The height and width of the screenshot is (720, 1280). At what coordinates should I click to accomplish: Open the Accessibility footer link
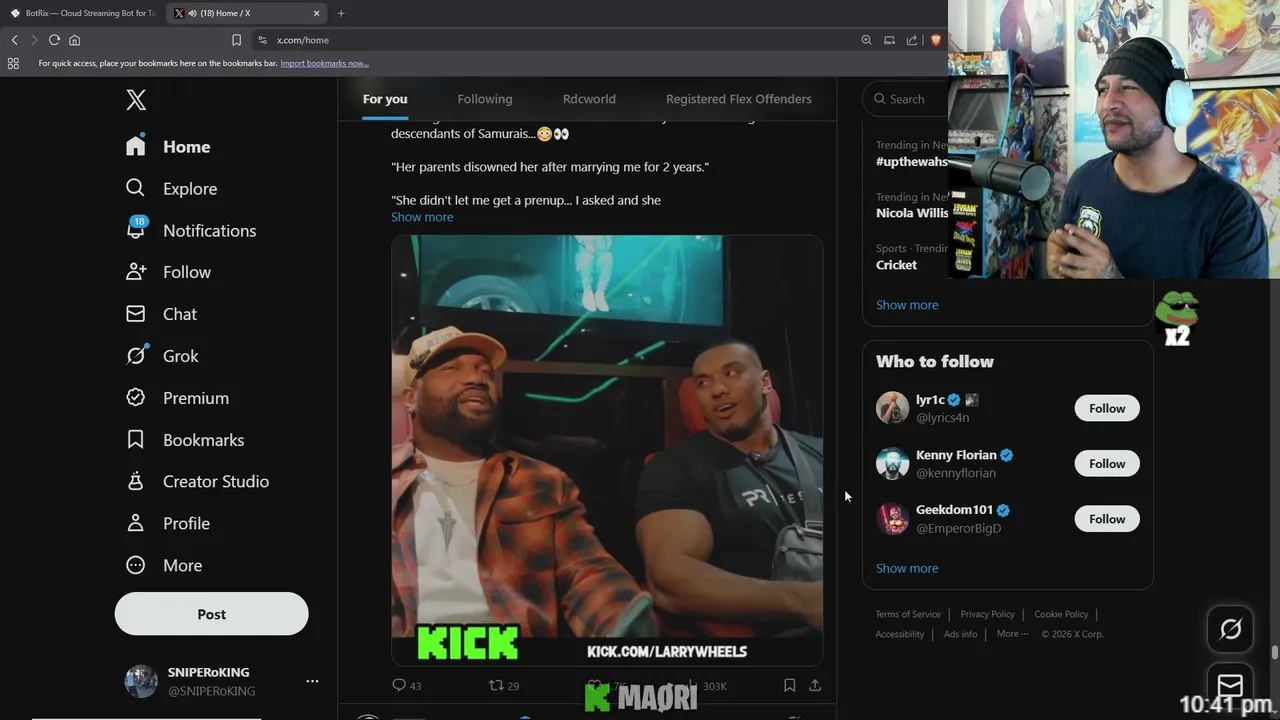pyautogui.click(x=900, y=634)
